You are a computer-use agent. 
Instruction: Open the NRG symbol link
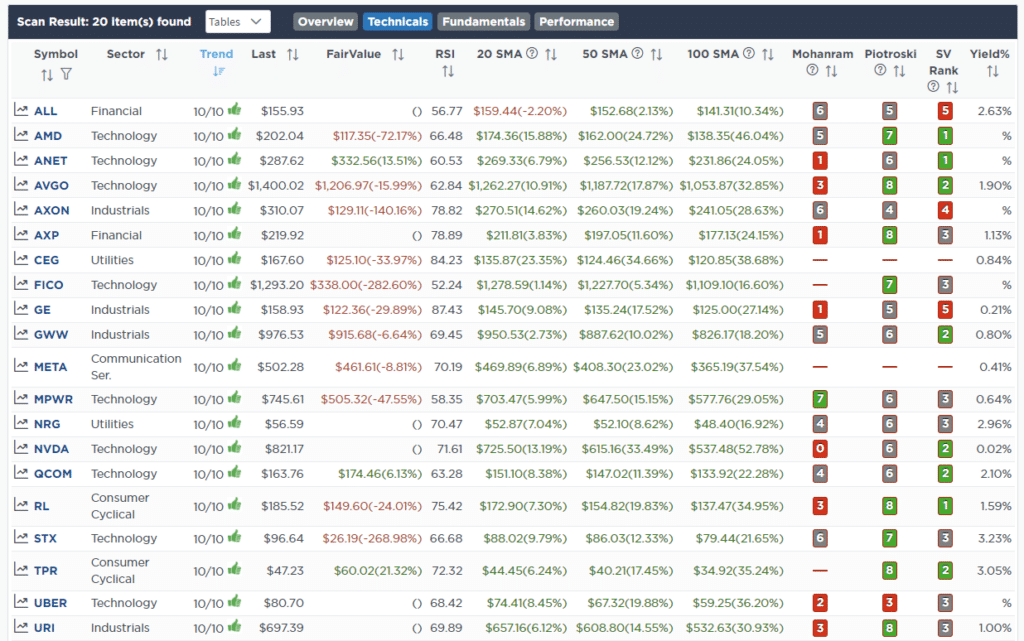click(47, 424)
